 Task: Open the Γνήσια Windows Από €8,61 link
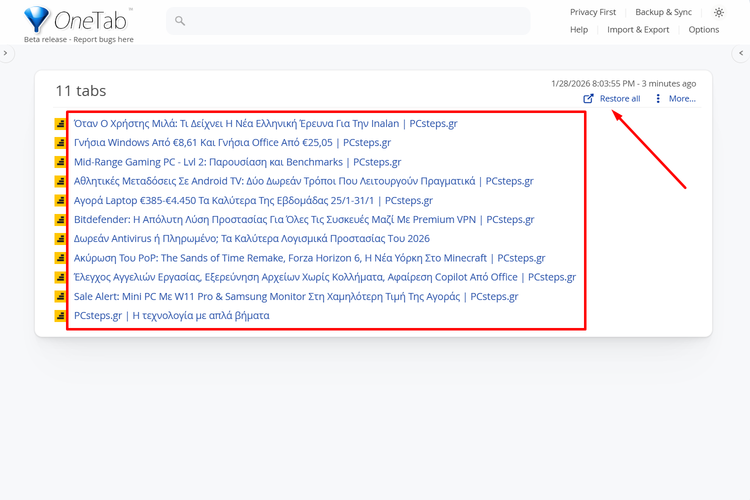coord(232,143)
